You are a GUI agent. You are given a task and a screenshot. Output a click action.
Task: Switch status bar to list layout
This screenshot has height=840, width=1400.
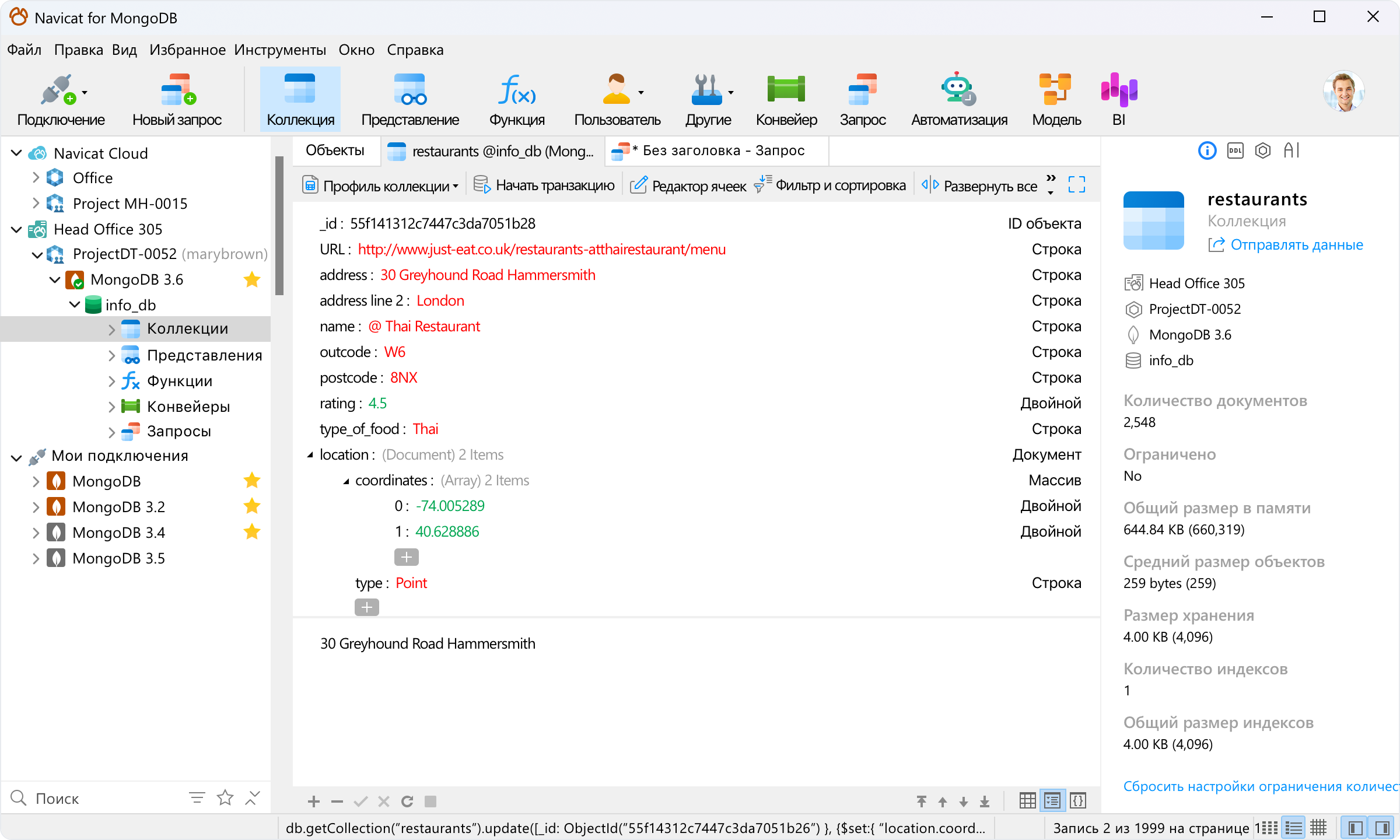tap(1294, 828)
